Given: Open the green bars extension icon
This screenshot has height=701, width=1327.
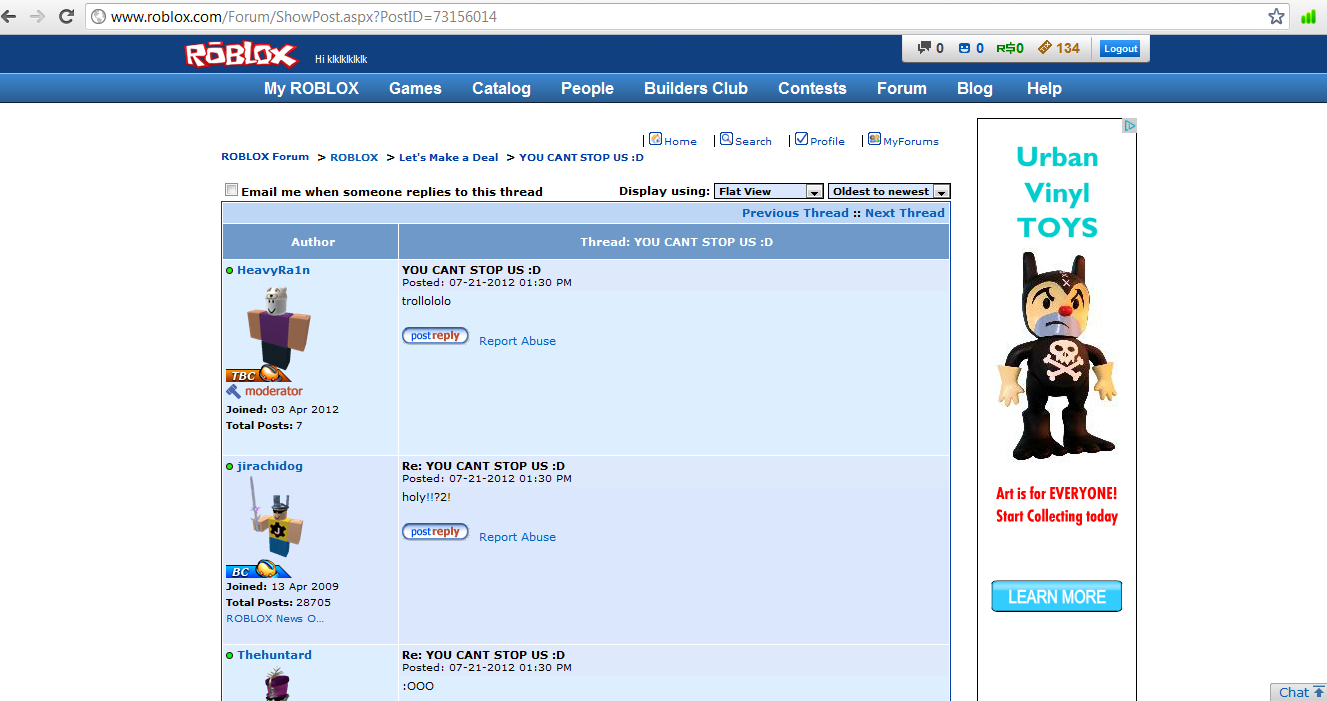Looking at the screenshot, I should point(1308,16).
